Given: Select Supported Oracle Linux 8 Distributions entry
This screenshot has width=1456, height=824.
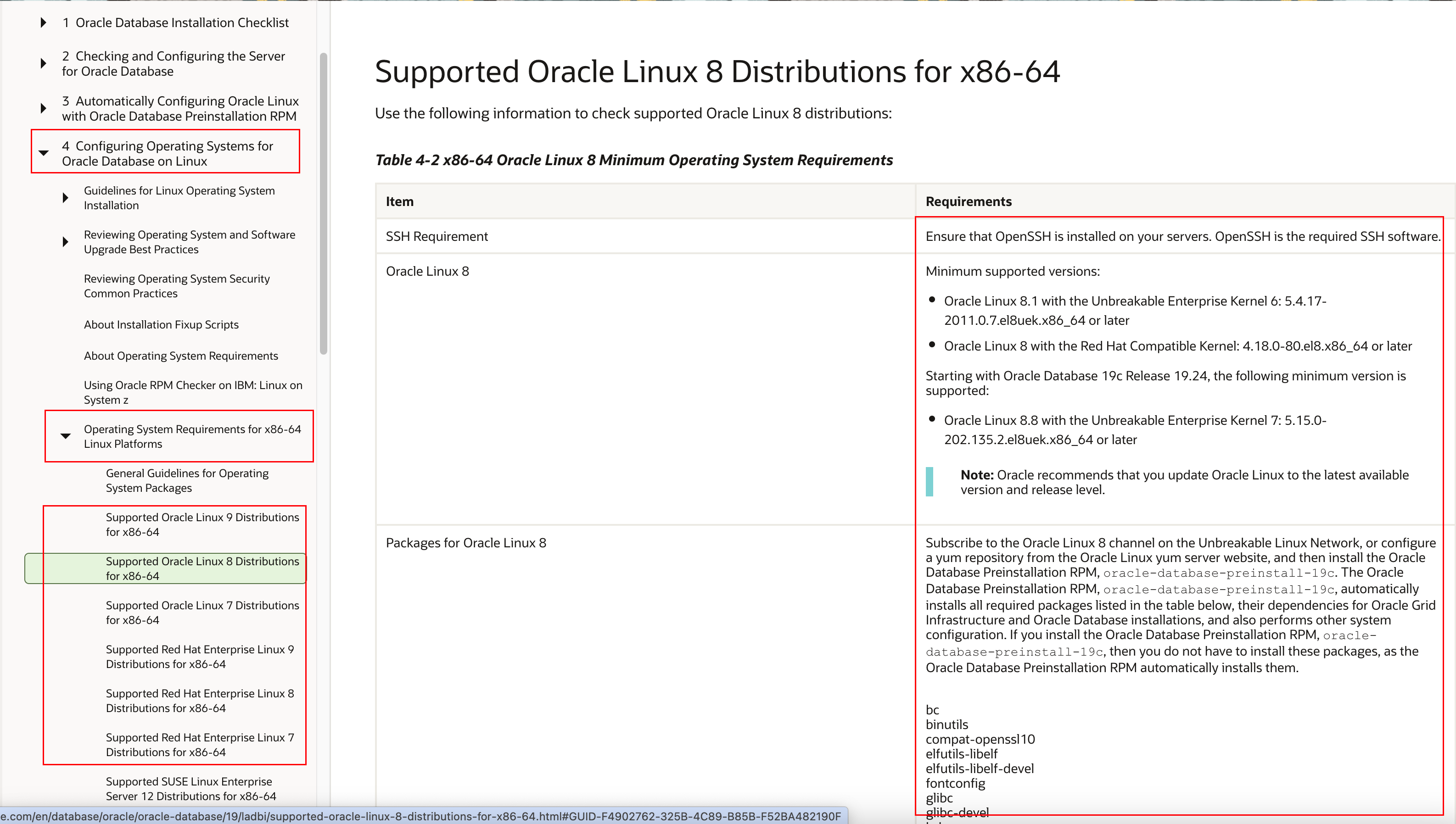Looking at the screenshot, I should tap(202, 568).
